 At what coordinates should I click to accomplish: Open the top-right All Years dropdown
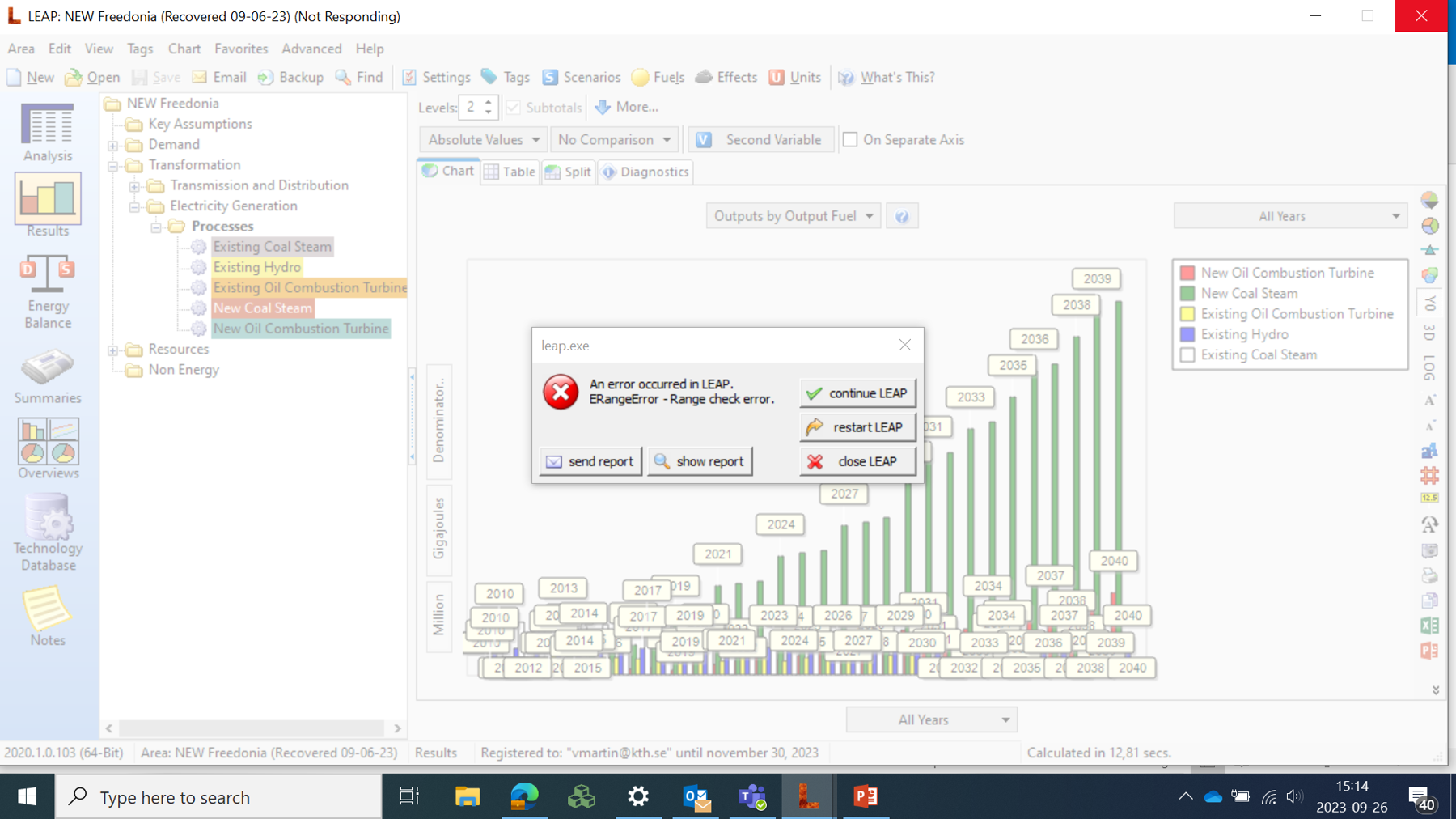coord(1290,216)
